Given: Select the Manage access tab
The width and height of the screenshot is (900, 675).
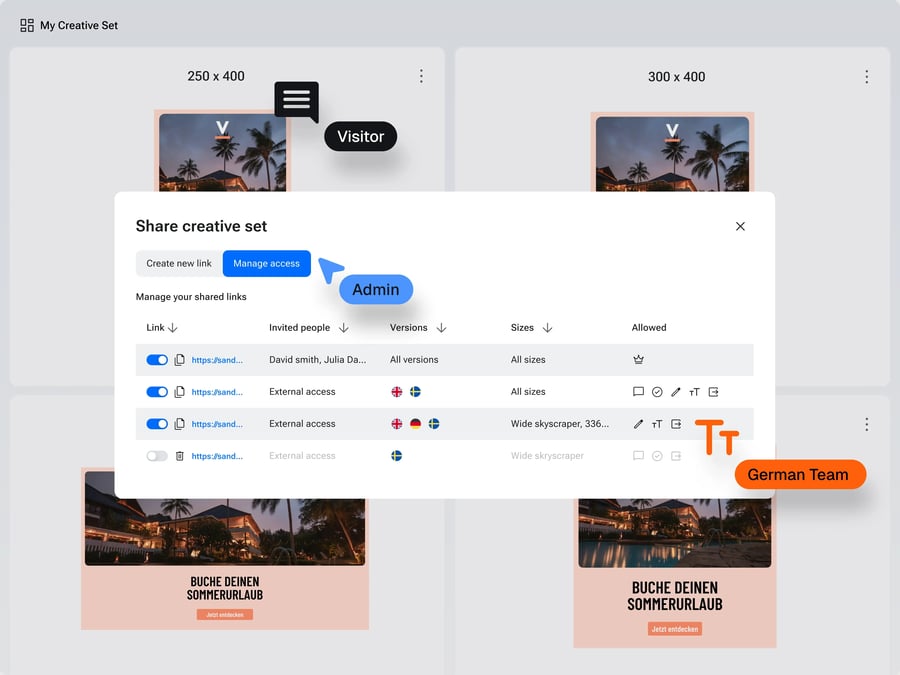Looking at the screenshot, I should click(x=266, y=264).
